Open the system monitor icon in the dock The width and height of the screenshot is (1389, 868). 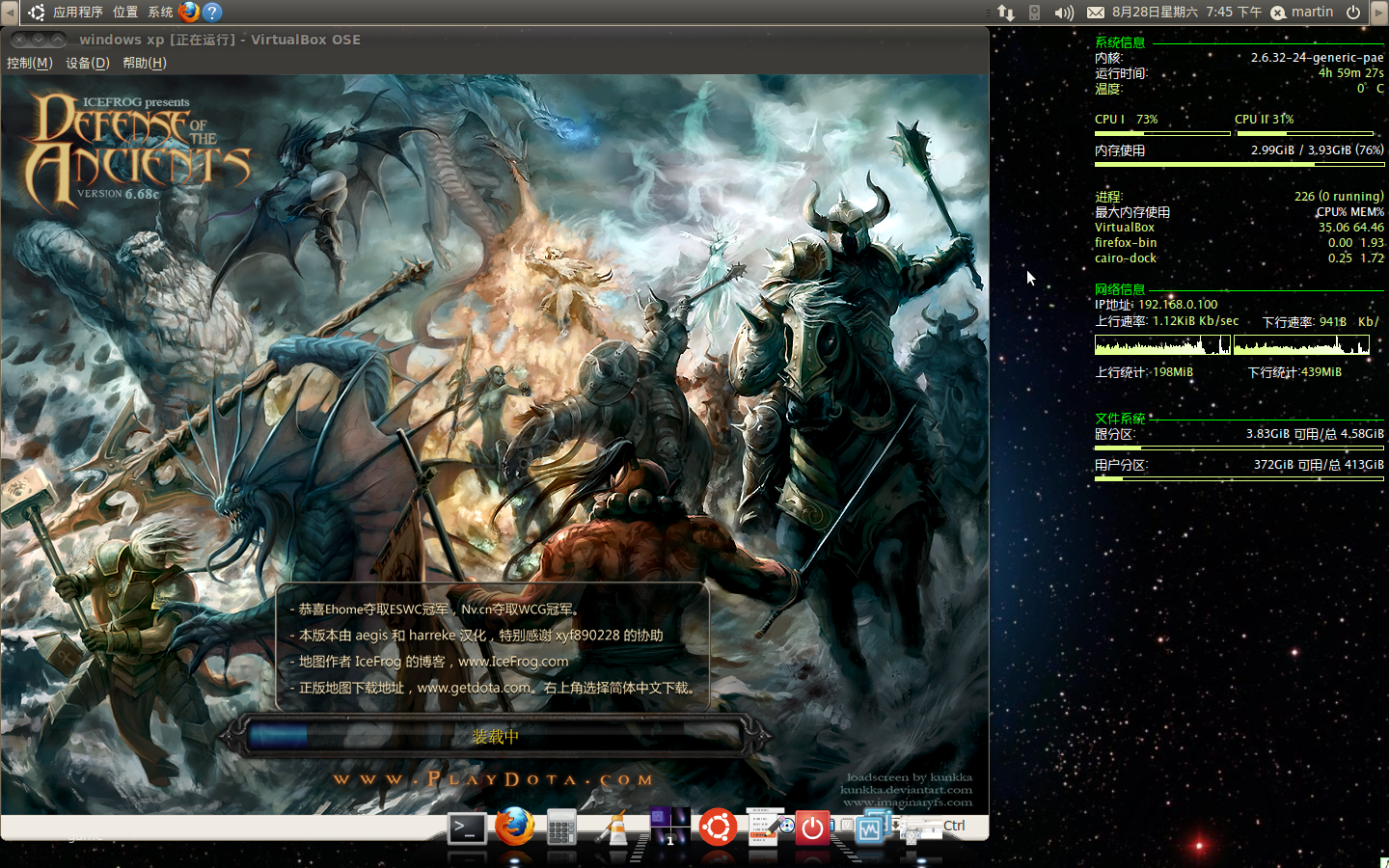[x=872, y=827]
